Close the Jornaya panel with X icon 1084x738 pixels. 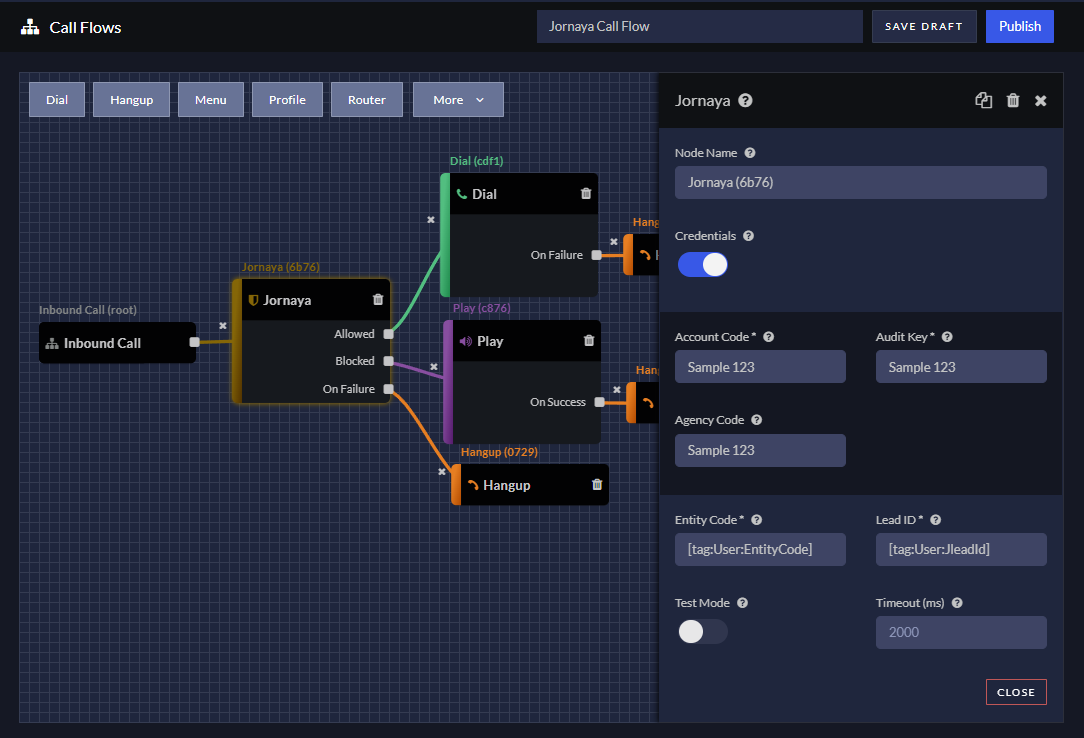coord(1040,101)
